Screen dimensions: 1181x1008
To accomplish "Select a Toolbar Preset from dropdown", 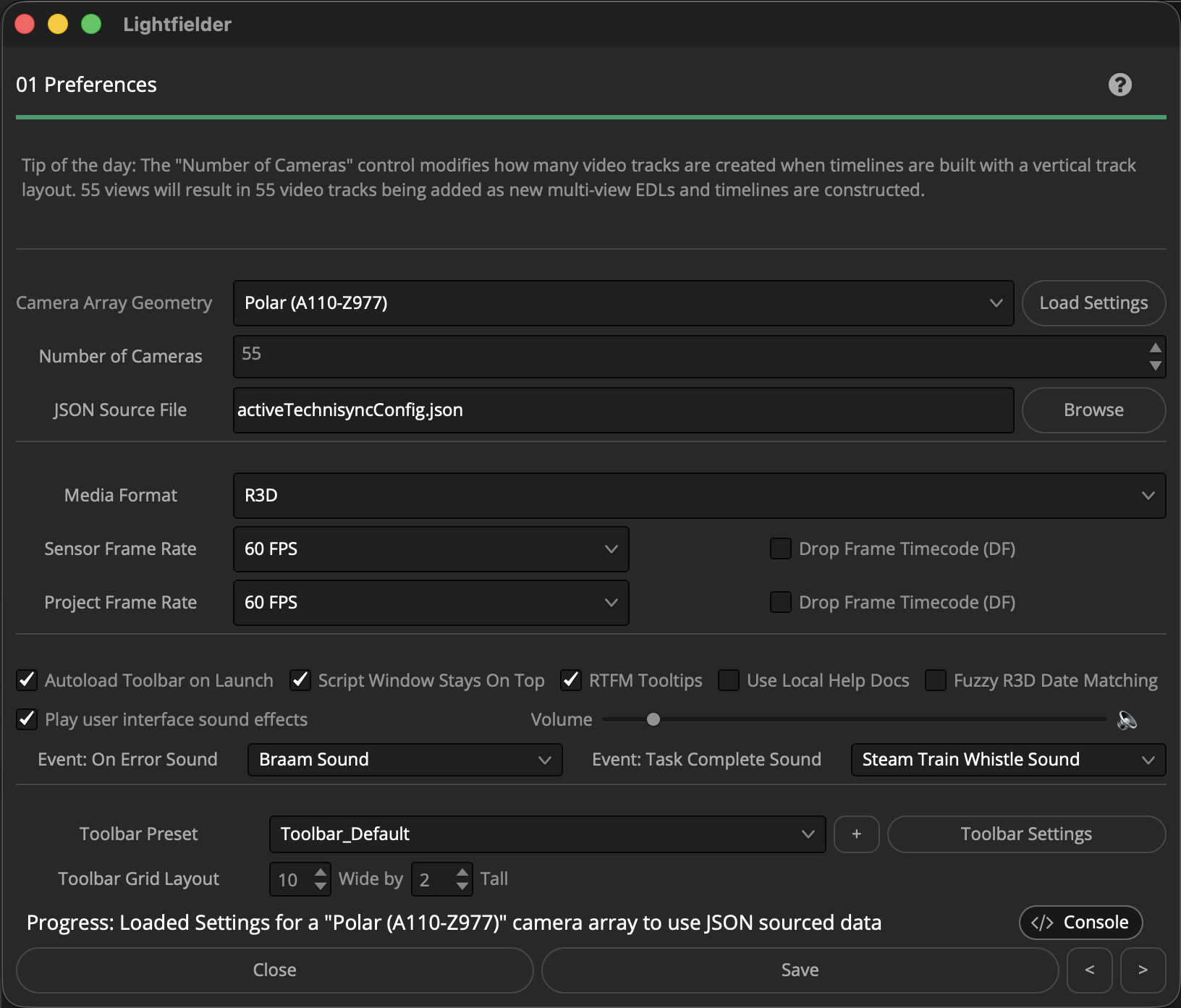I will [x=547, y=834].
